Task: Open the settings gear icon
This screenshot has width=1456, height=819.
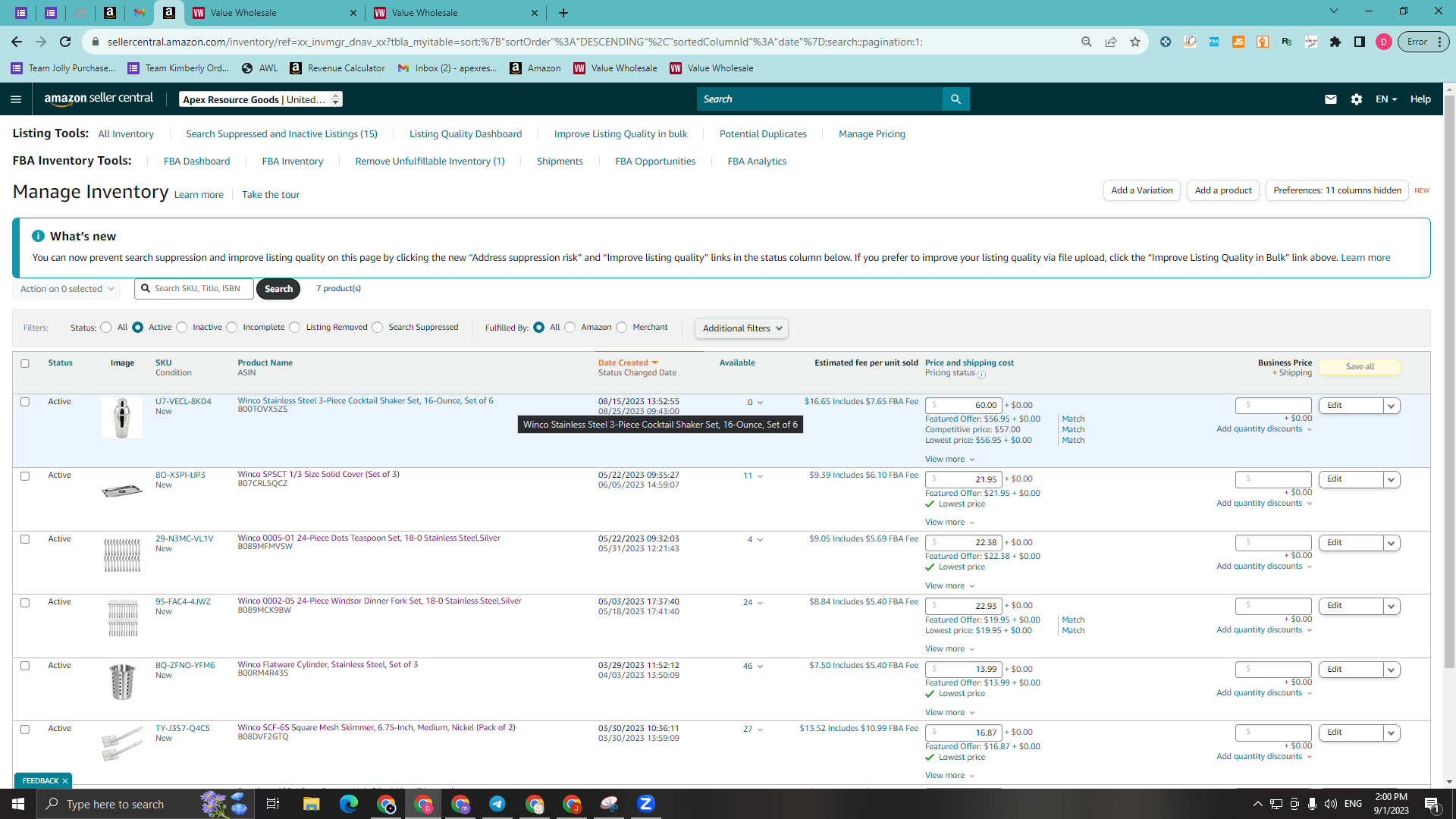Action: [1357, 99]
